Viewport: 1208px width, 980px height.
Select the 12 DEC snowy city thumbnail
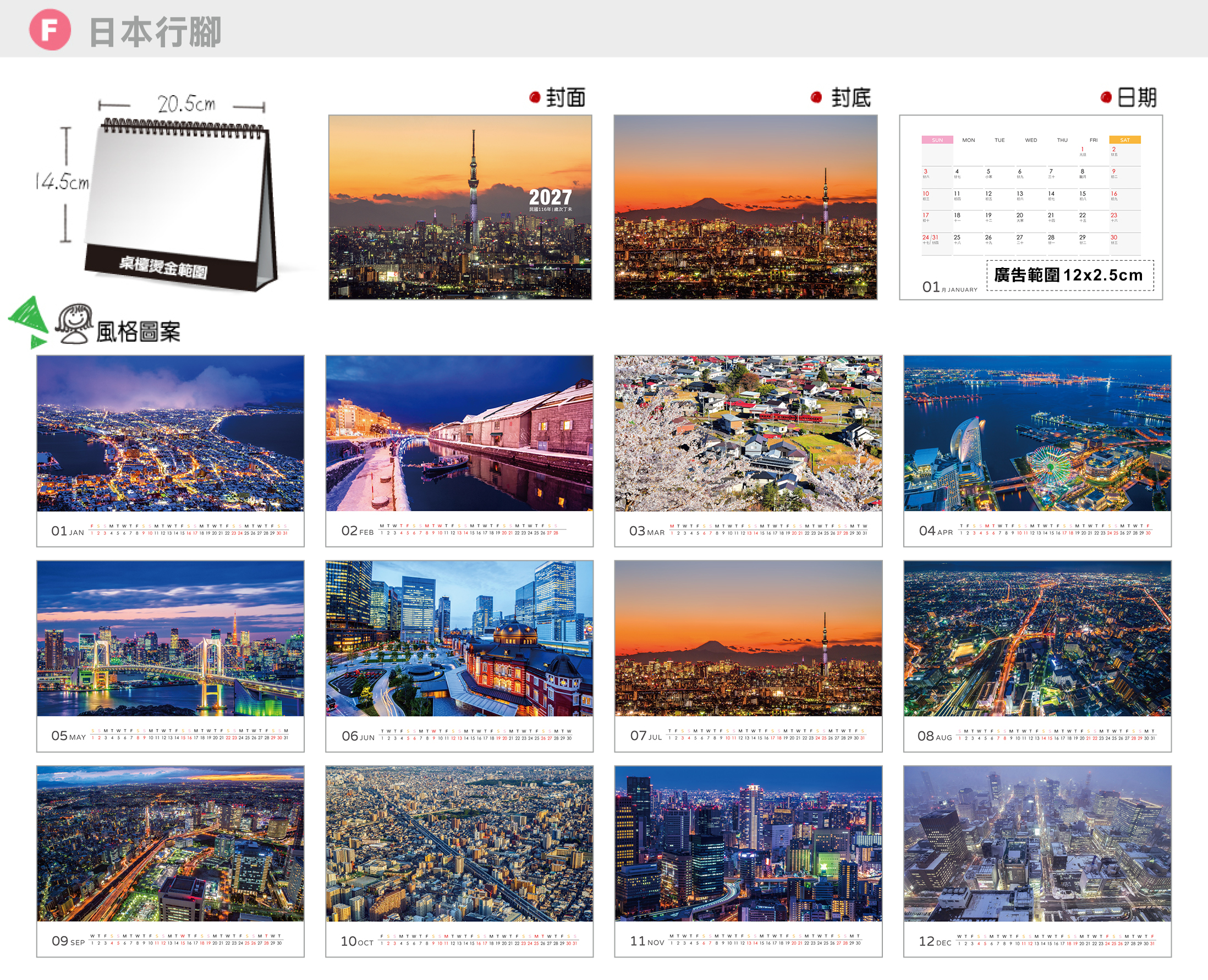tap(1037, 862)
